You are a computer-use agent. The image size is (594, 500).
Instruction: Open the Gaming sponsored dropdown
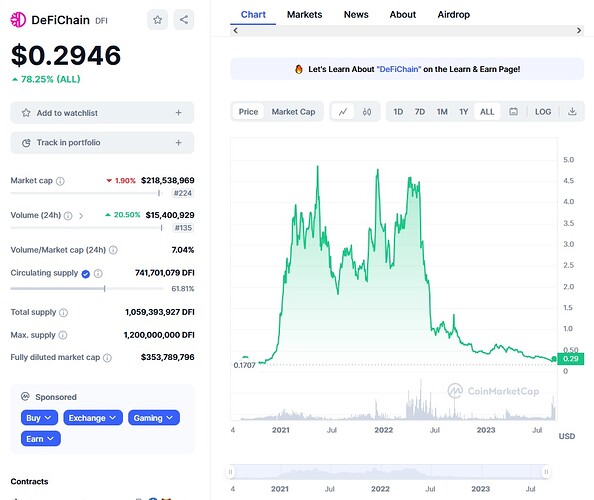coord(154,418)
